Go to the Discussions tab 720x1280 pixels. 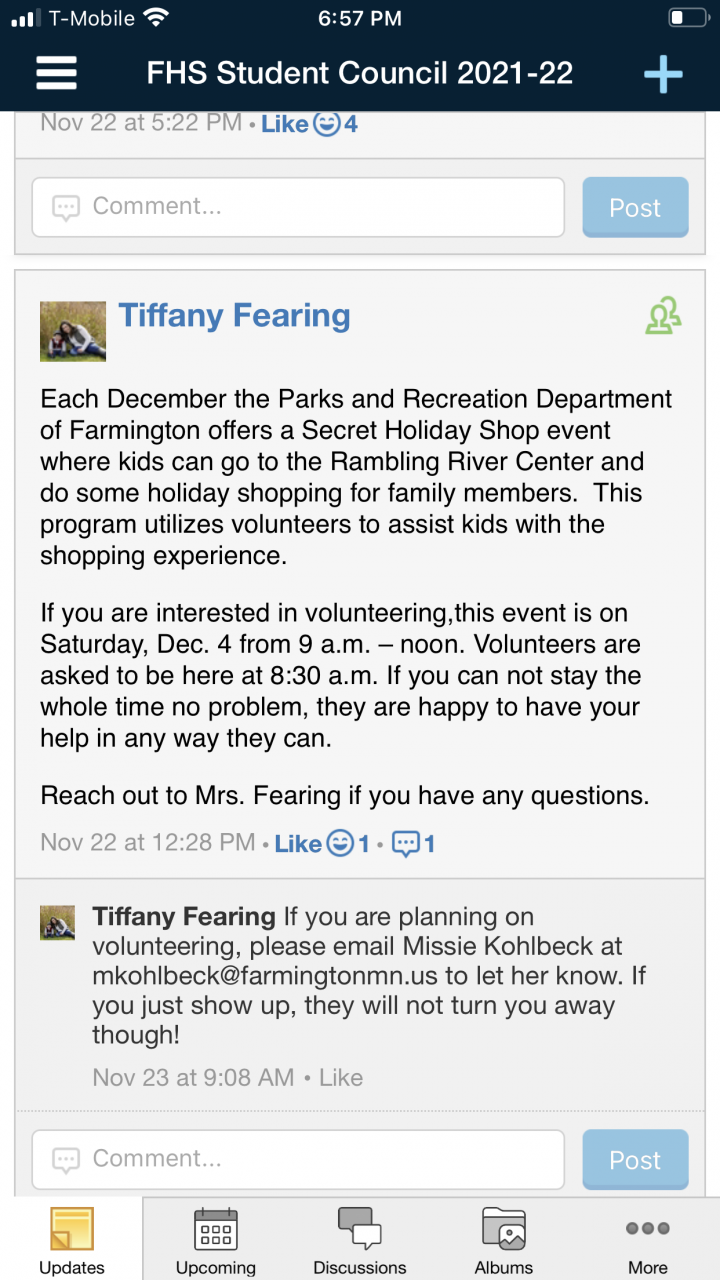(x=360, y=1240)
